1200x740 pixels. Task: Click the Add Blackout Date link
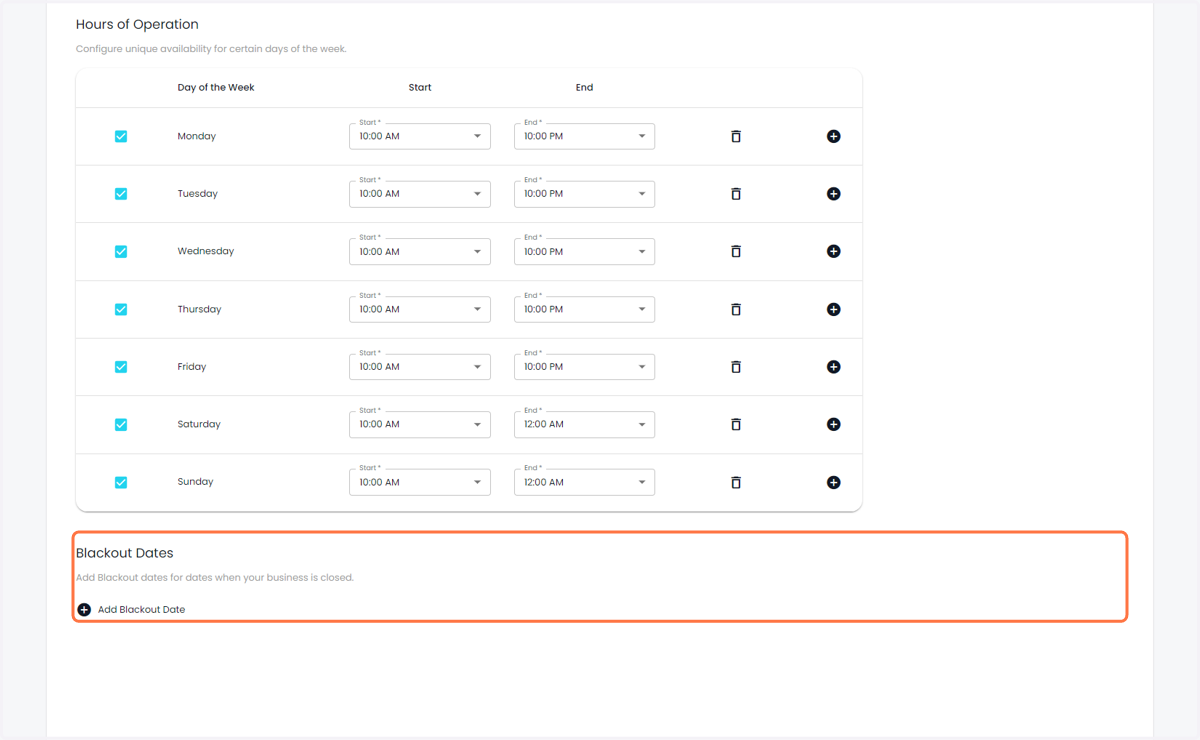141,609
